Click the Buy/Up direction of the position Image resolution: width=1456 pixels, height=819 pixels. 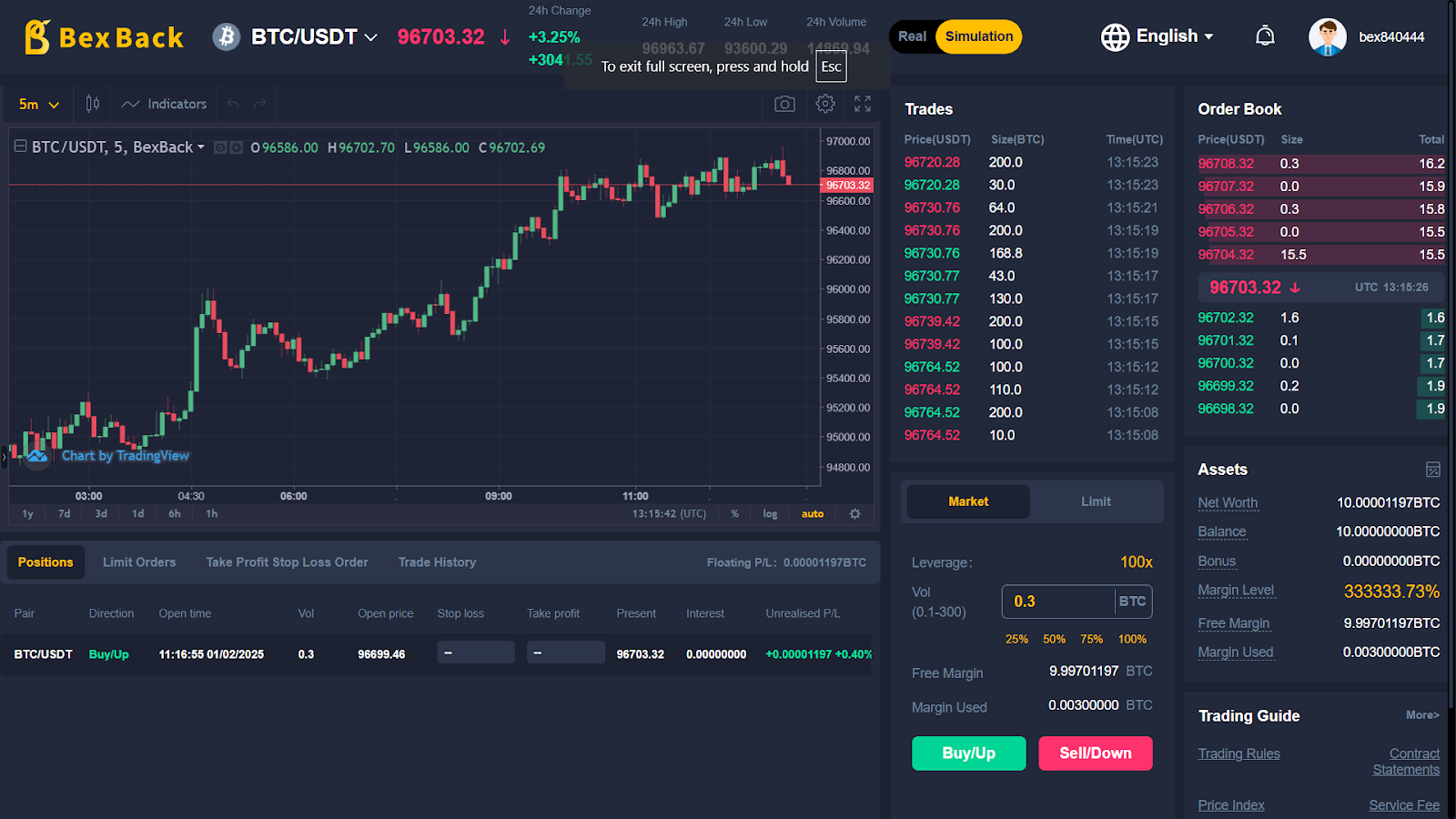coord(108,654)
